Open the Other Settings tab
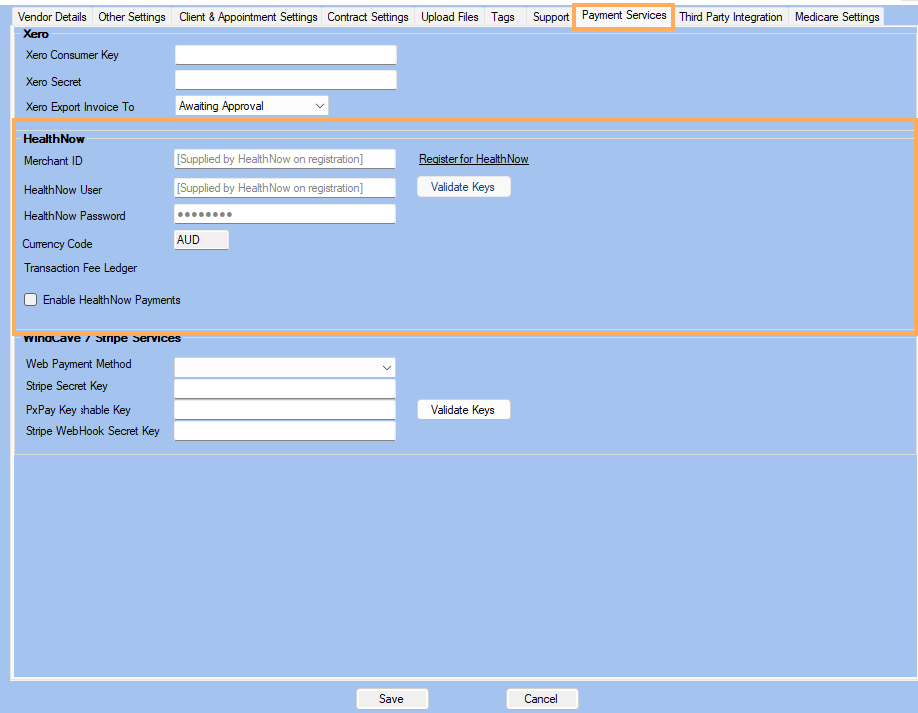The image size is (918, 713). click(x=132, y=17)
